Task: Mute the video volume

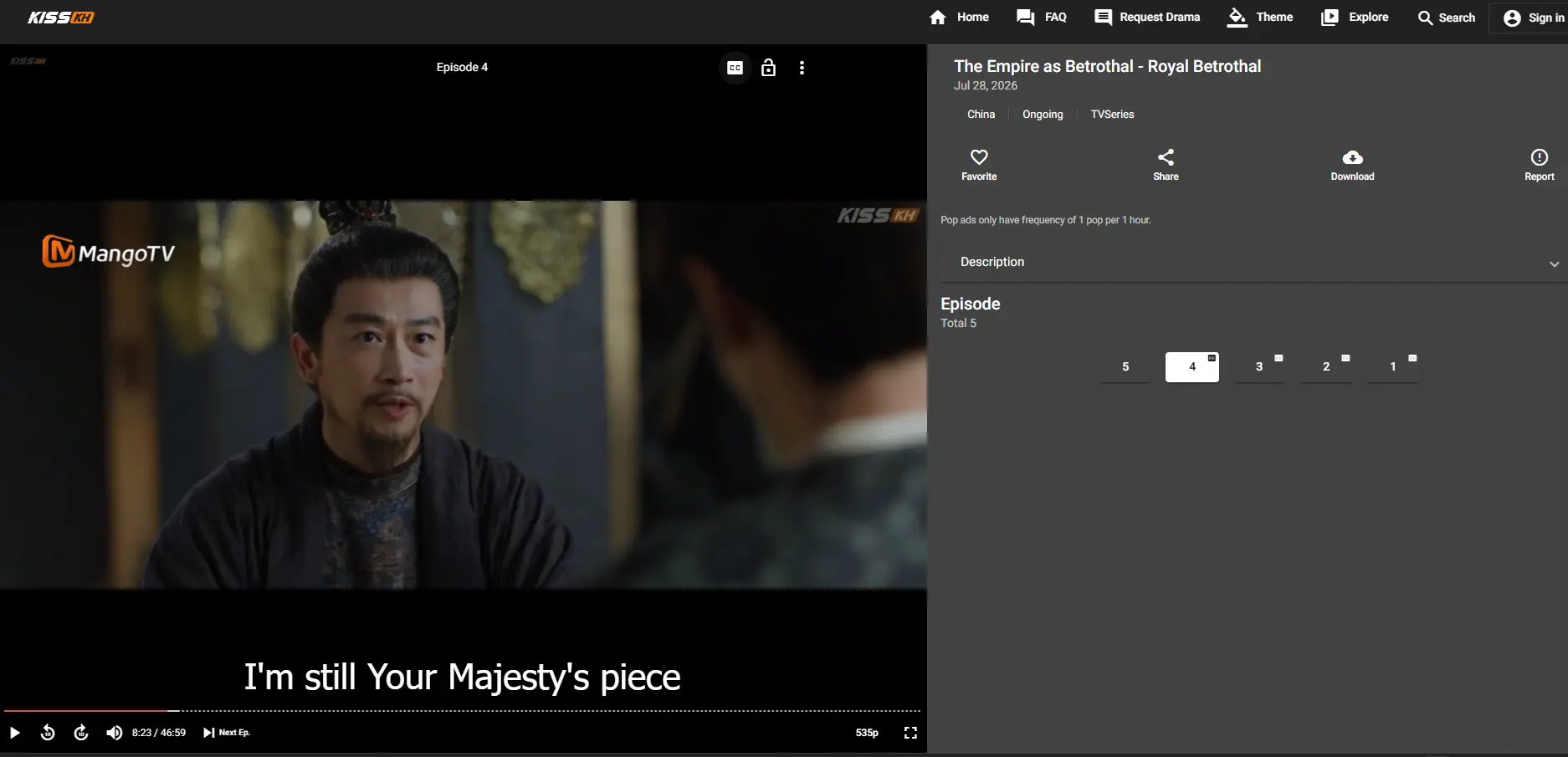Action: (115, 733)
